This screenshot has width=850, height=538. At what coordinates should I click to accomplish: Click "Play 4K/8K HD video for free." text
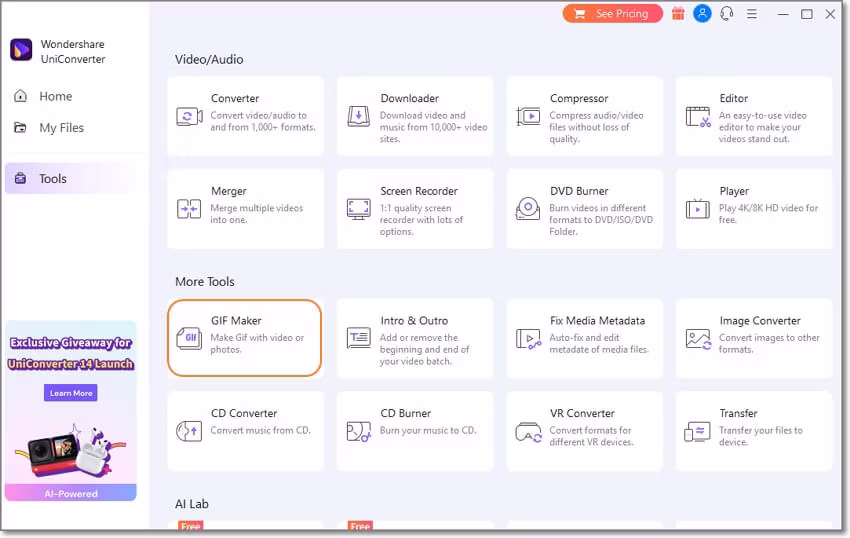[768, 214]
